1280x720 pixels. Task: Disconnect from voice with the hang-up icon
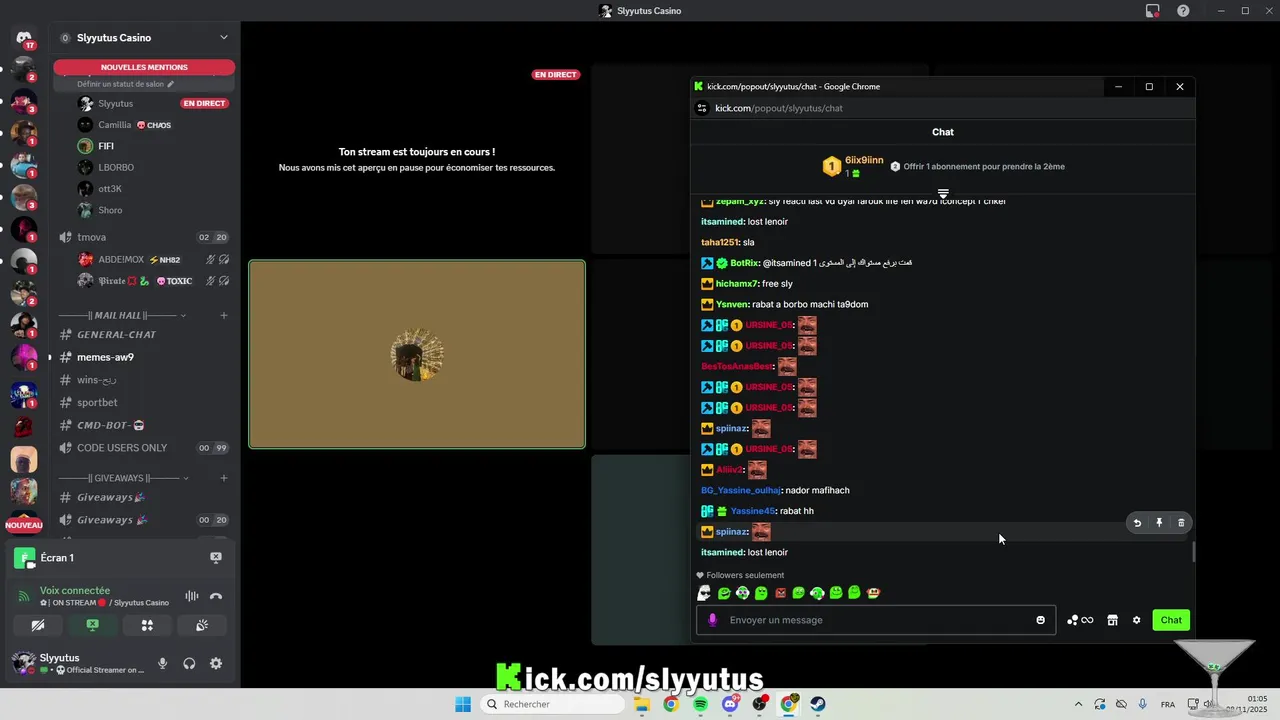[216, 597]
